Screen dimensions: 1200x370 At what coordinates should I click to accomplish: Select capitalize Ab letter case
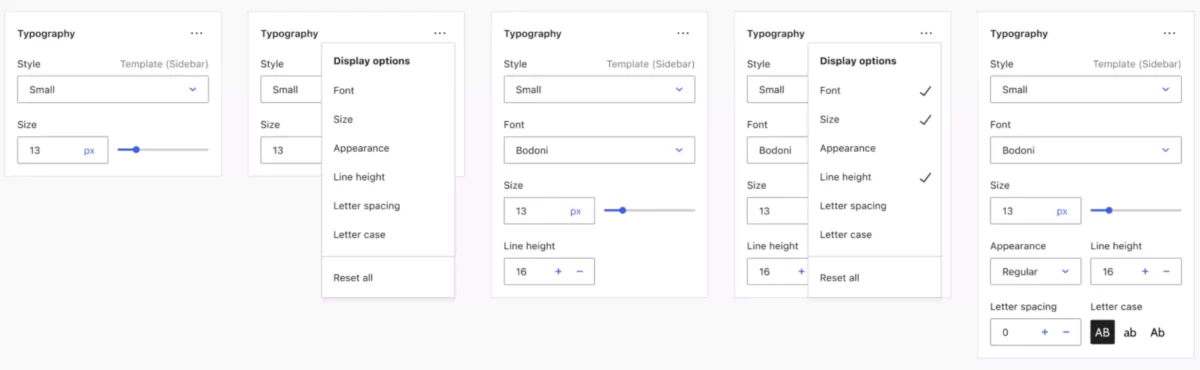[1157, 332]
